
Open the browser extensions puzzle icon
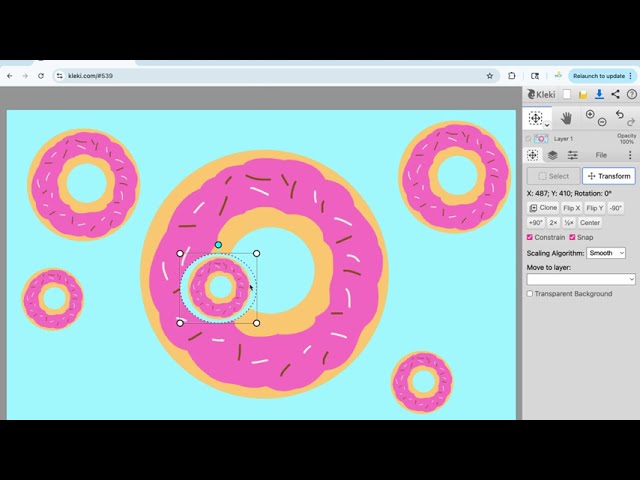[x=511, y=76]
